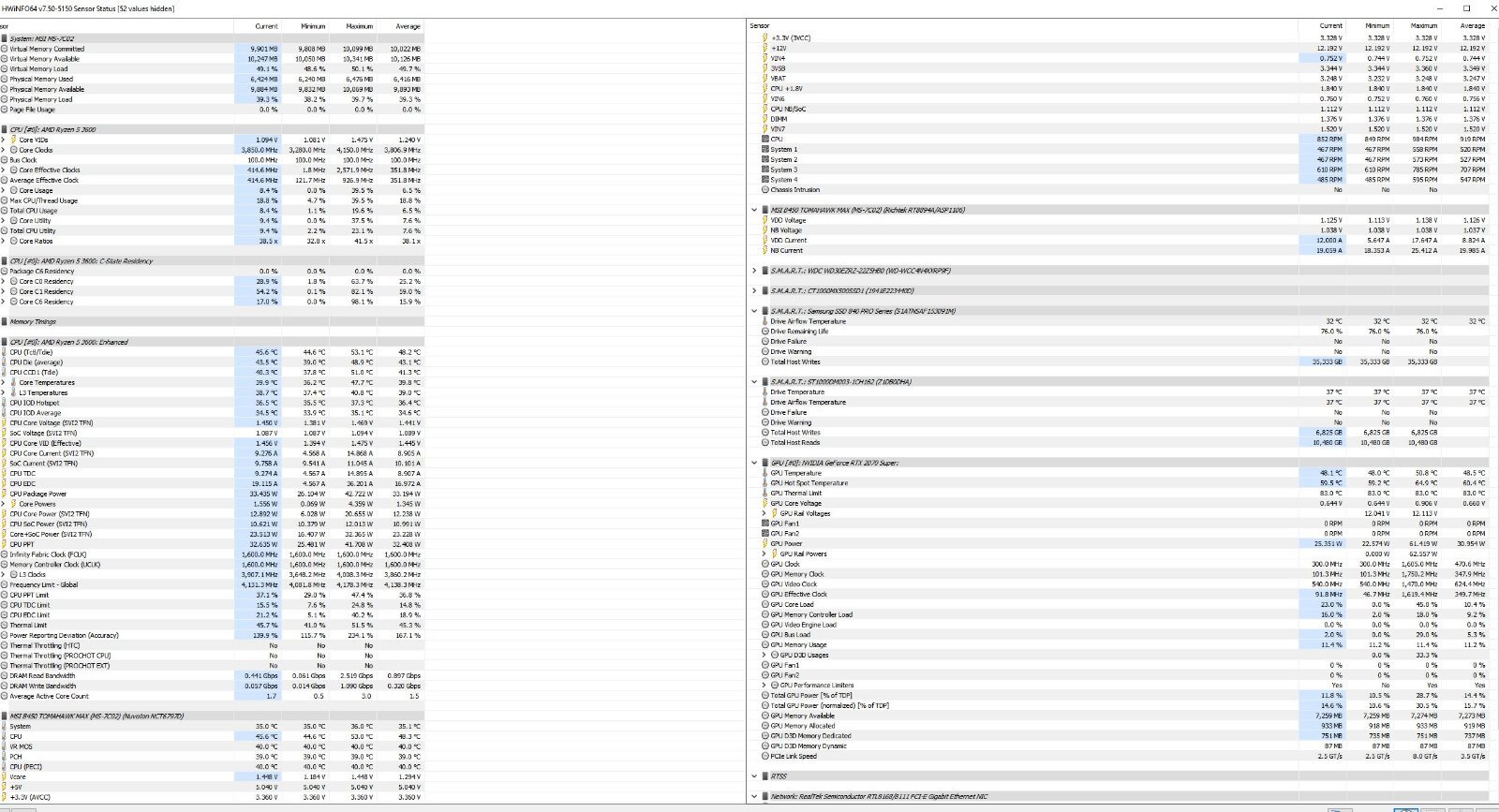This screenshot has height=812, width=1499.
Task: Expand L3 Temperatures
Action: click(3, 392)
